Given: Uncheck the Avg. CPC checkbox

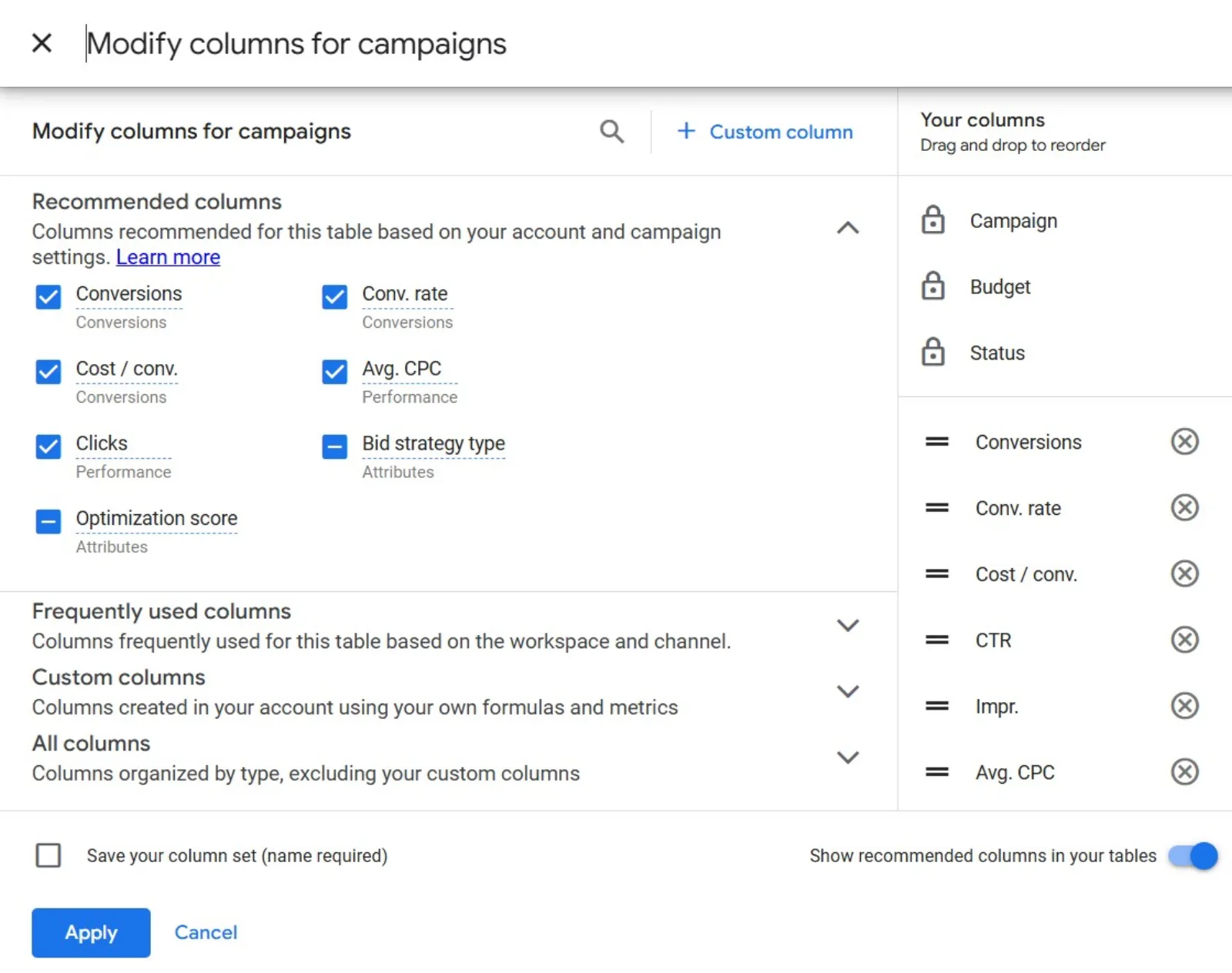Looking at the screenshot, I should (335, 372).
